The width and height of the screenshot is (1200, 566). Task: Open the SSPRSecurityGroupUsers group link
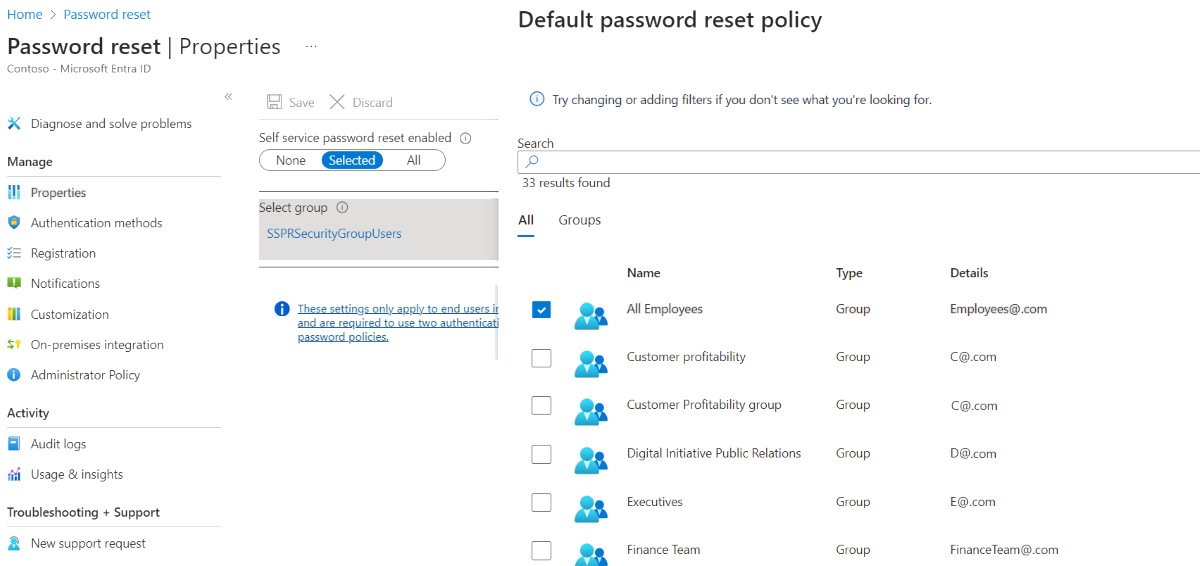click(334, 234)
